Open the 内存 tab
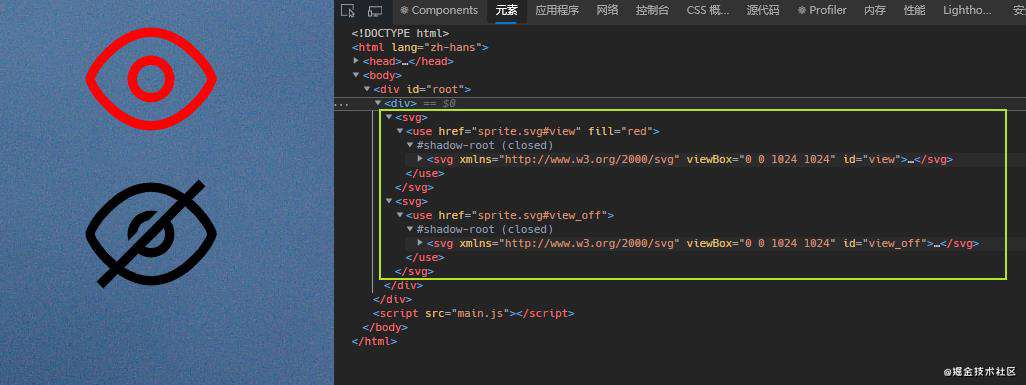The image size is (1026, 385). (875, 10)
